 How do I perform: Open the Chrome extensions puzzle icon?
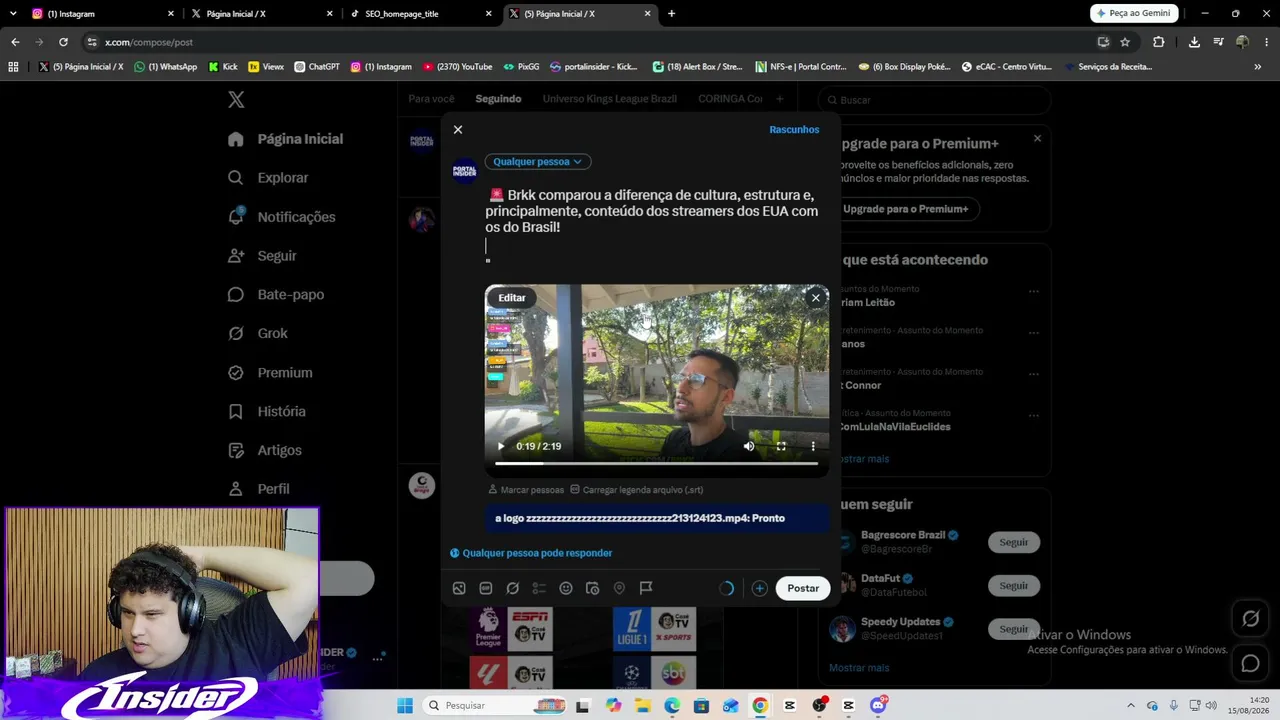[1159, 42]
